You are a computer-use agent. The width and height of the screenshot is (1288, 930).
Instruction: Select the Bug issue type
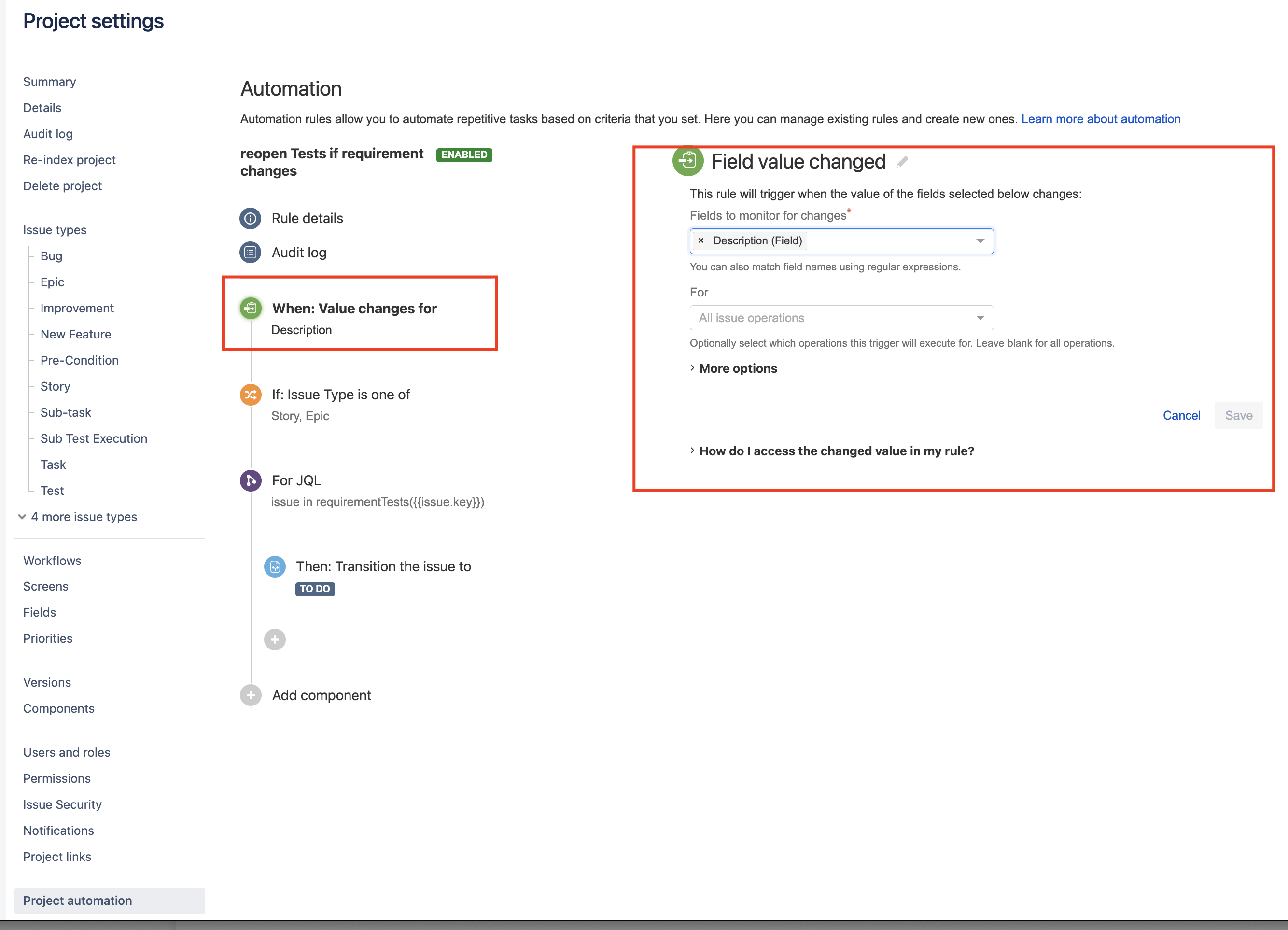click(x=51, y=256)
